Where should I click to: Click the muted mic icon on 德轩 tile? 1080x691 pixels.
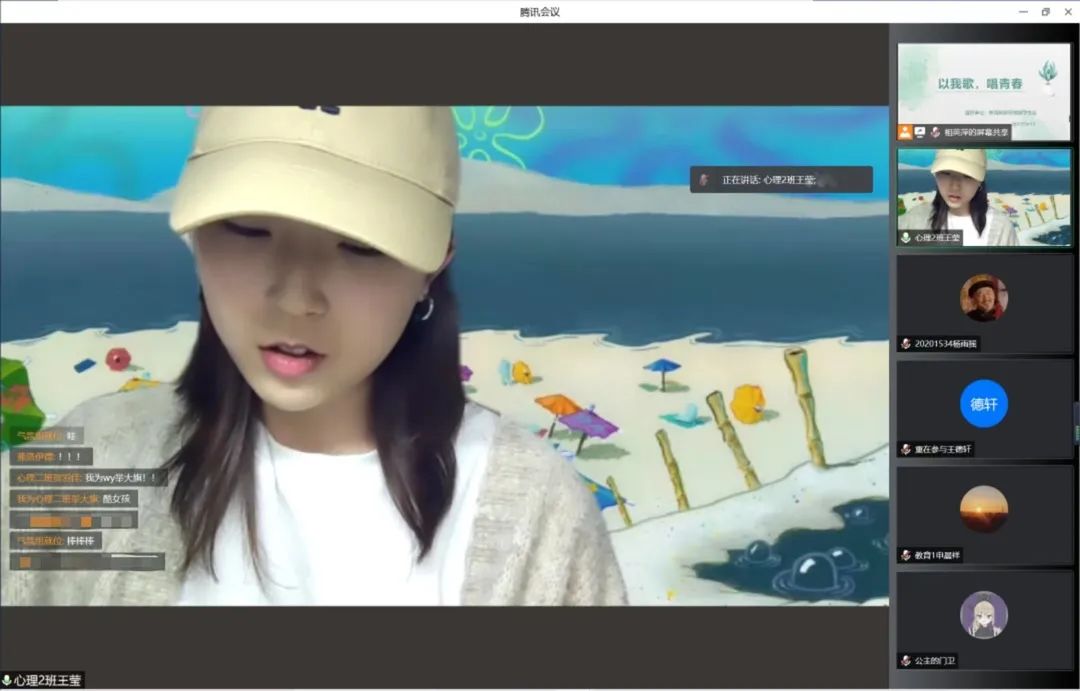click(906, 449)
